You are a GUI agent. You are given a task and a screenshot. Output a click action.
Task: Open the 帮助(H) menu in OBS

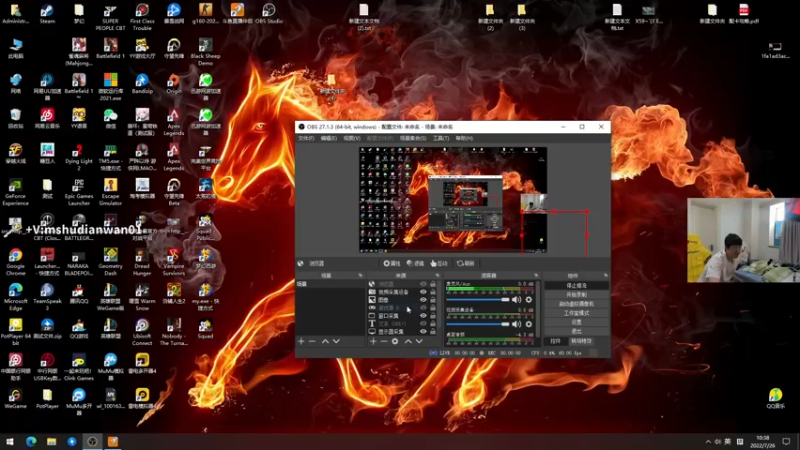coord(464,138)
